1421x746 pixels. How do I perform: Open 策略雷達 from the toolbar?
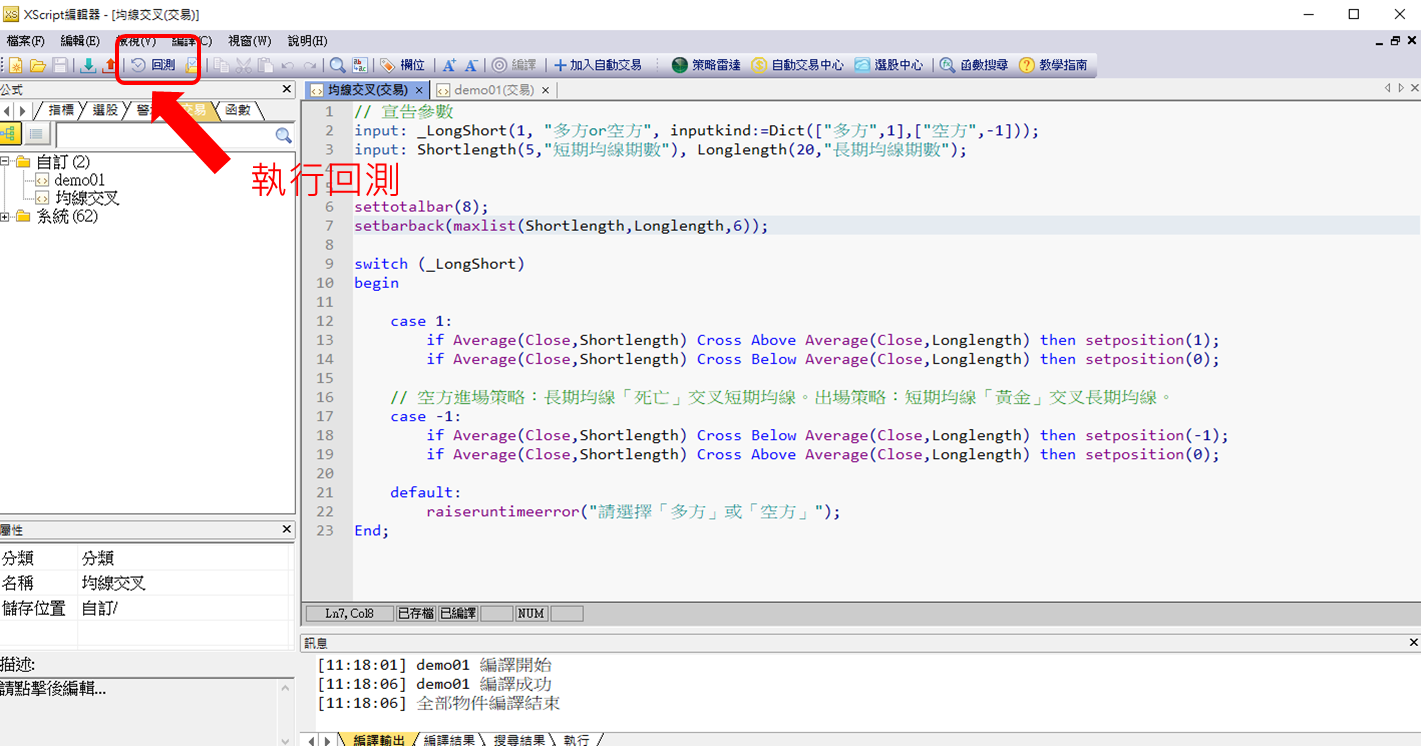tap(706, 65)
